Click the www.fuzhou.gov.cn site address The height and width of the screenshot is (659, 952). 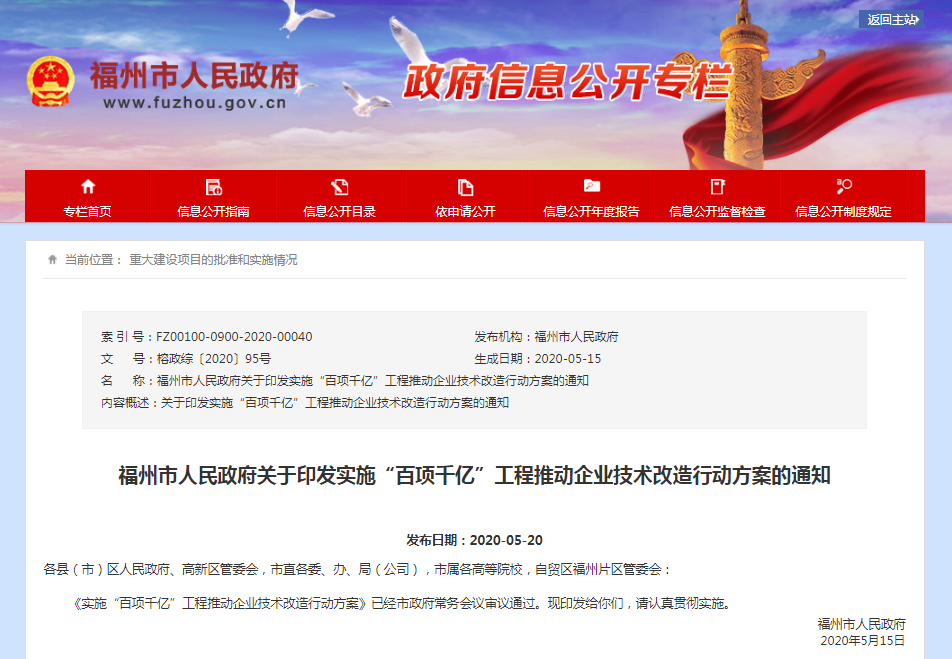[195, 102]
